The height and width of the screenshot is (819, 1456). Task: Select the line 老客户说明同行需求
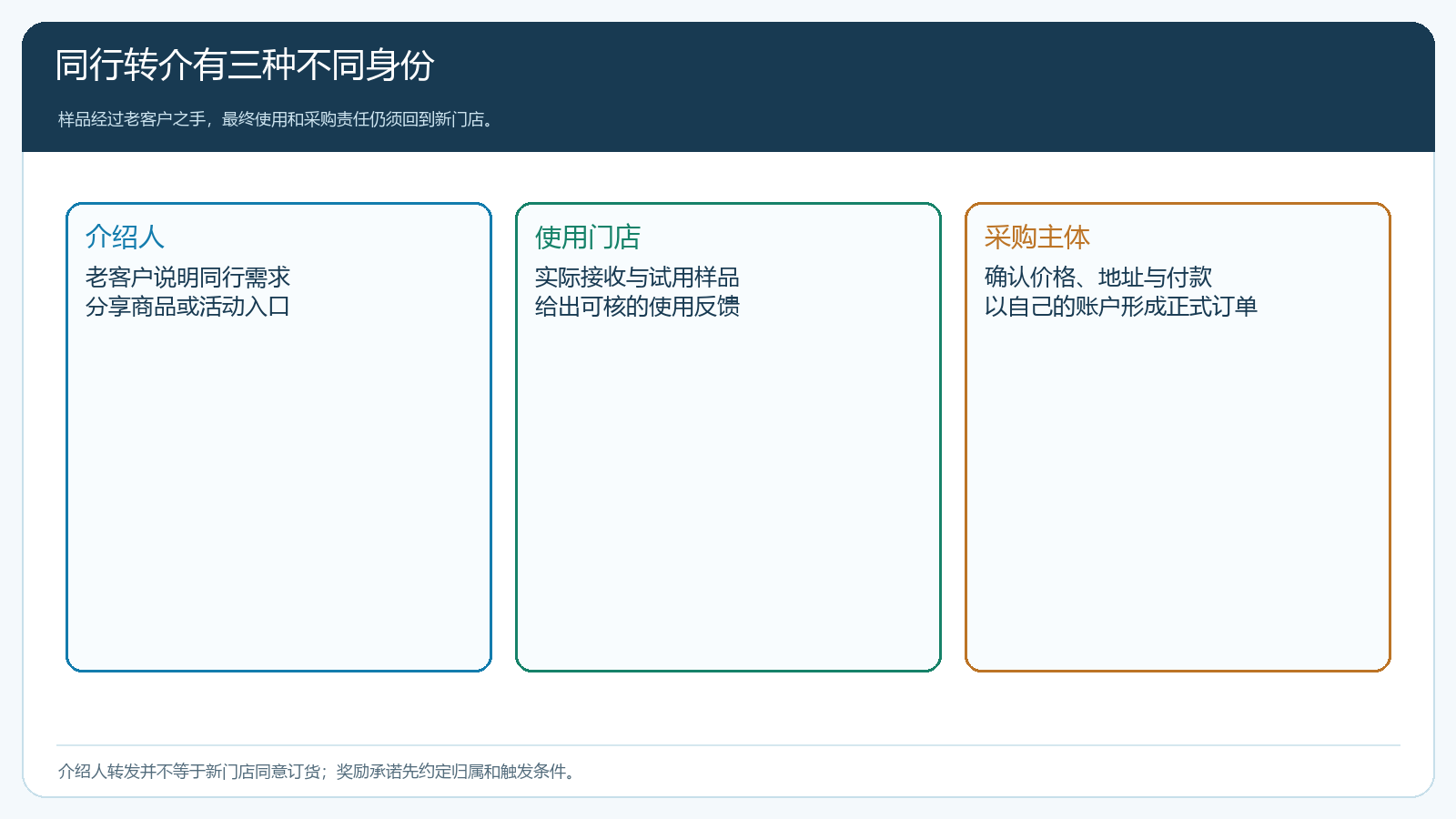pyautogui.click(x=187, y=277)
